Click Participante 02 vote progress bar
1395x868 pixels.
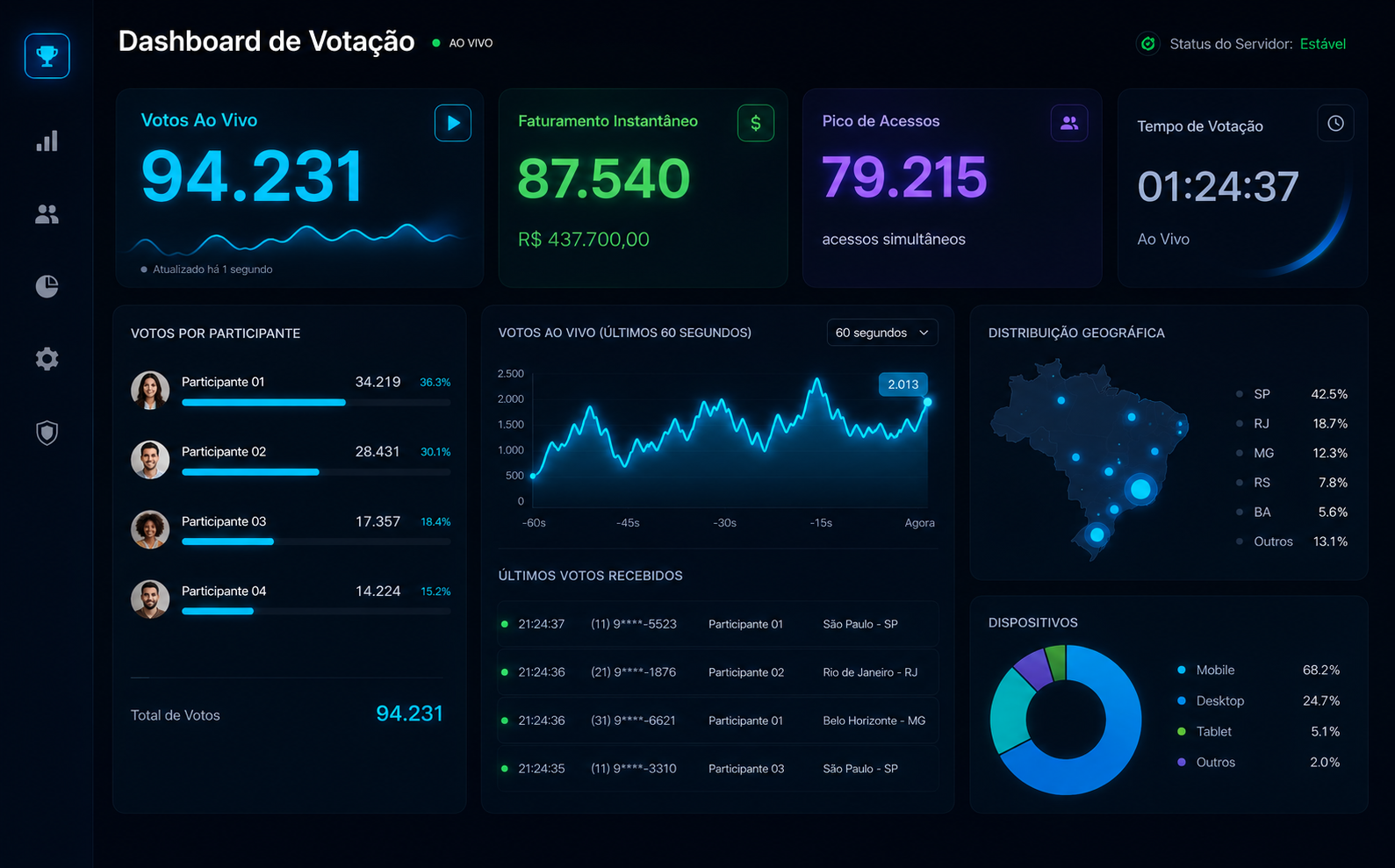pos(316,472)
